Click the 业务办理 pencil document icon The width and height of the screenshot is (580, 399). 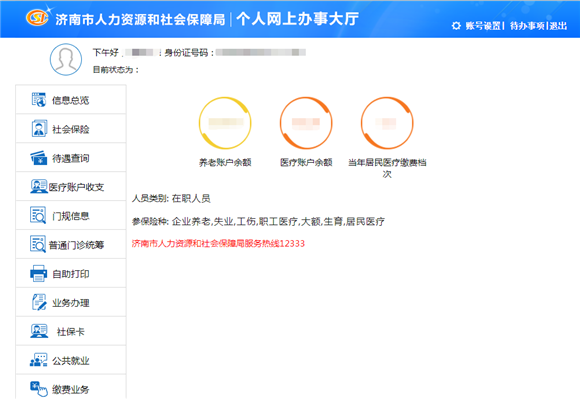click(x=39, y=302)
